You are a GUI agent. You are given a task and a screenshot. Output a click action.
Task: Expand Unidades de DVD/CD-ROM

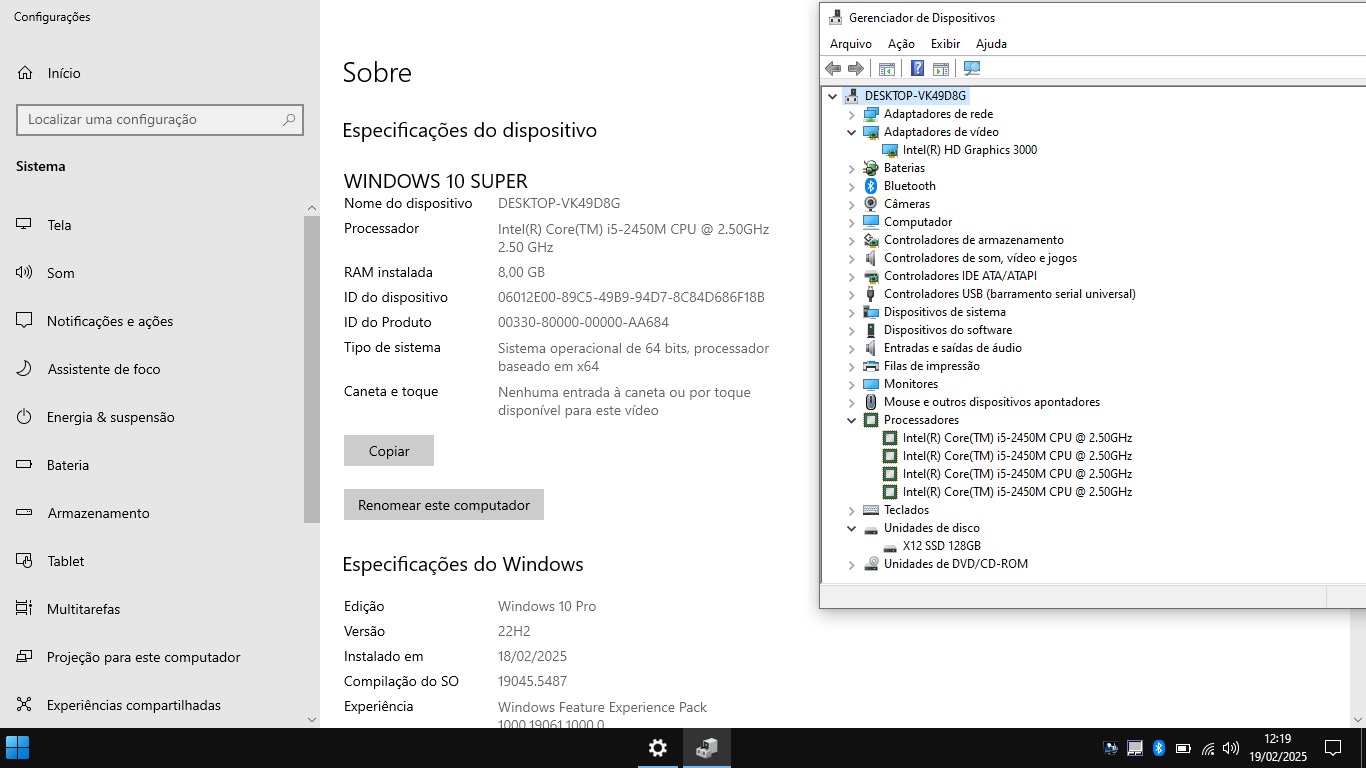(852, 564)
